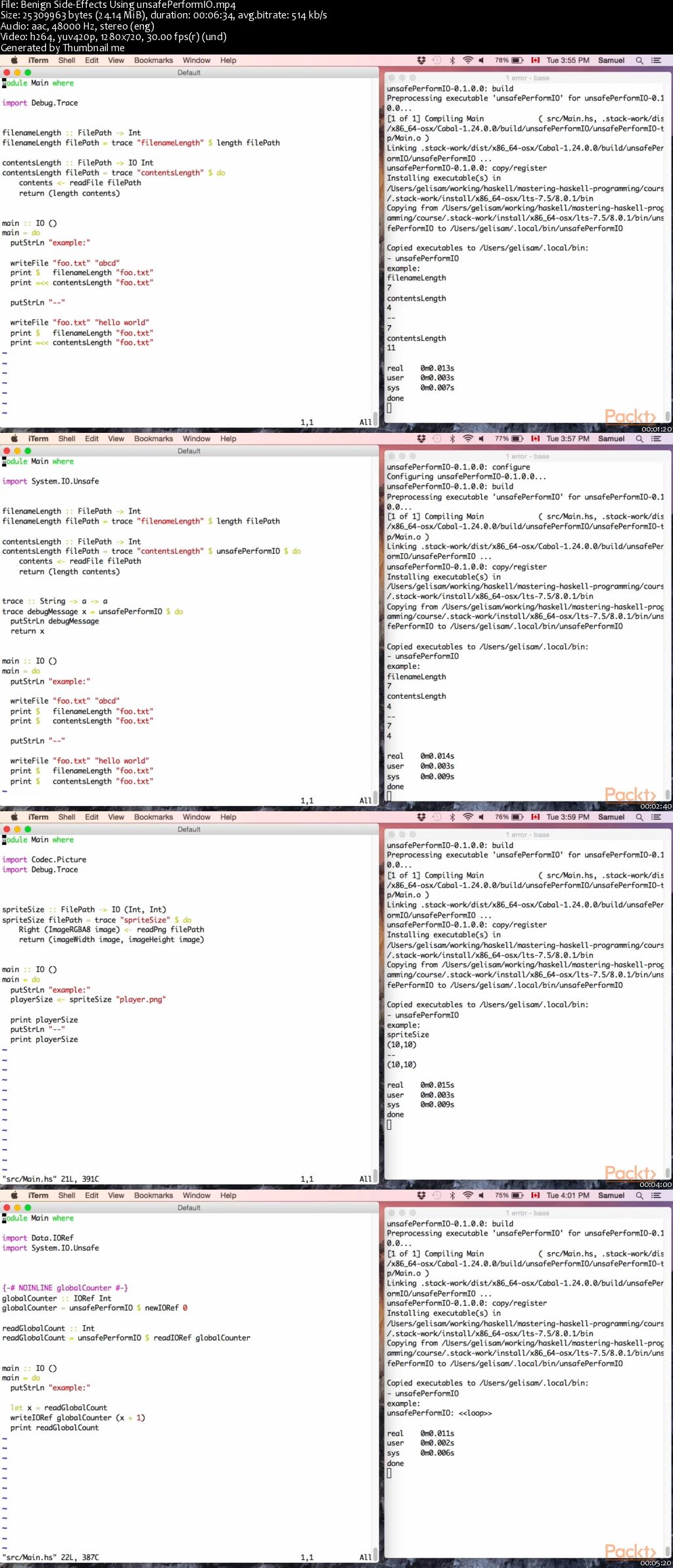Click the Dropbox icon in the 77% battery menu bar
Viewport: 673px width, 1568px height.
tap(421, 439)
